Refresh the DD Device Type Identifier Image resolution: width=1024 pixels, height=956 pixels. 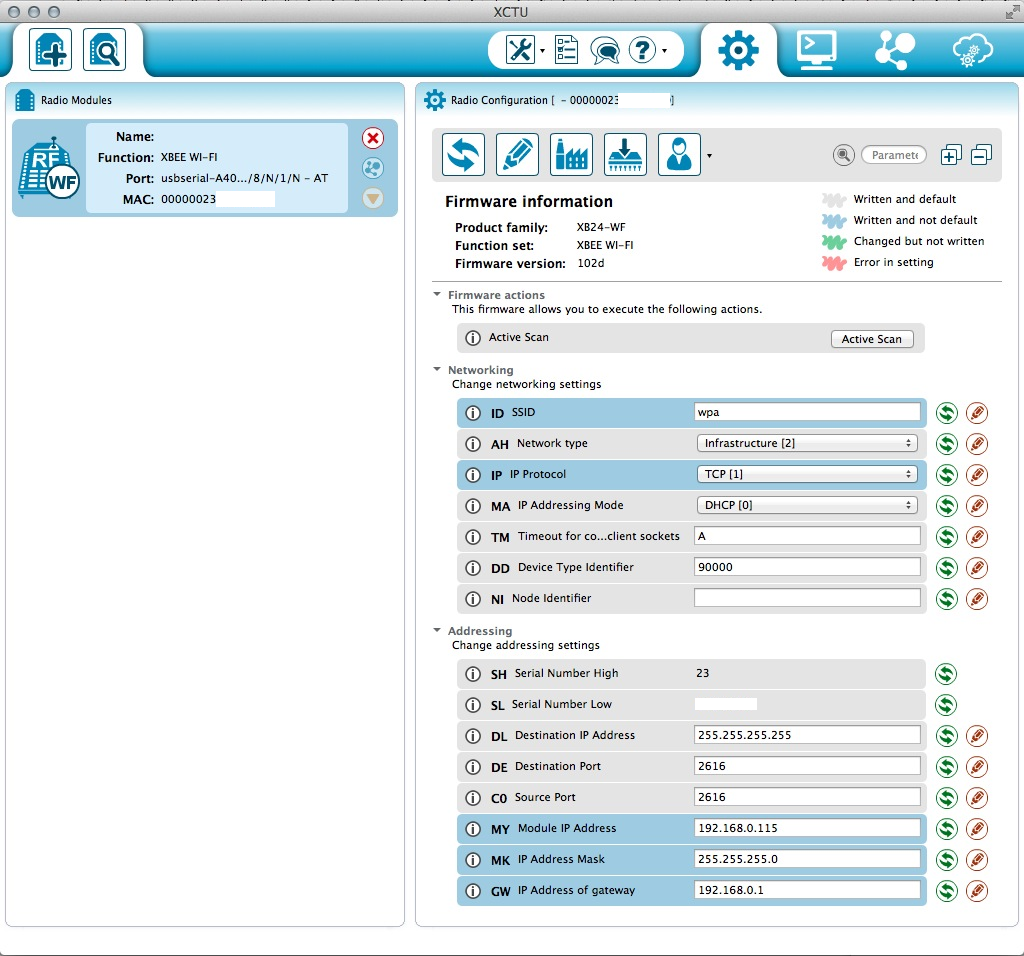tap(946, 568)
